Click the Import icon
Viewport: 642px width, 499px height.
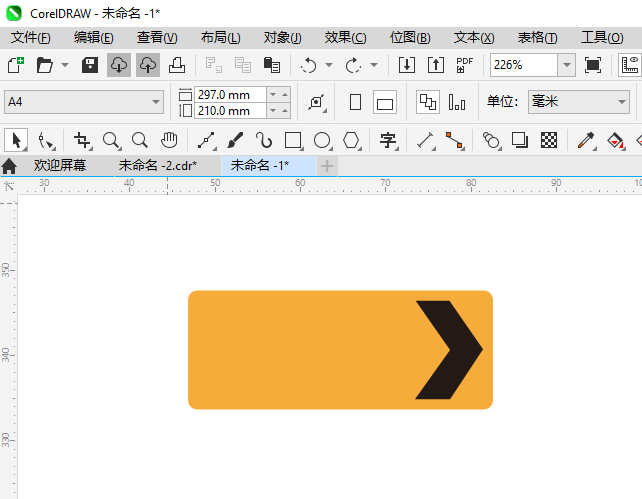[407, 65]
